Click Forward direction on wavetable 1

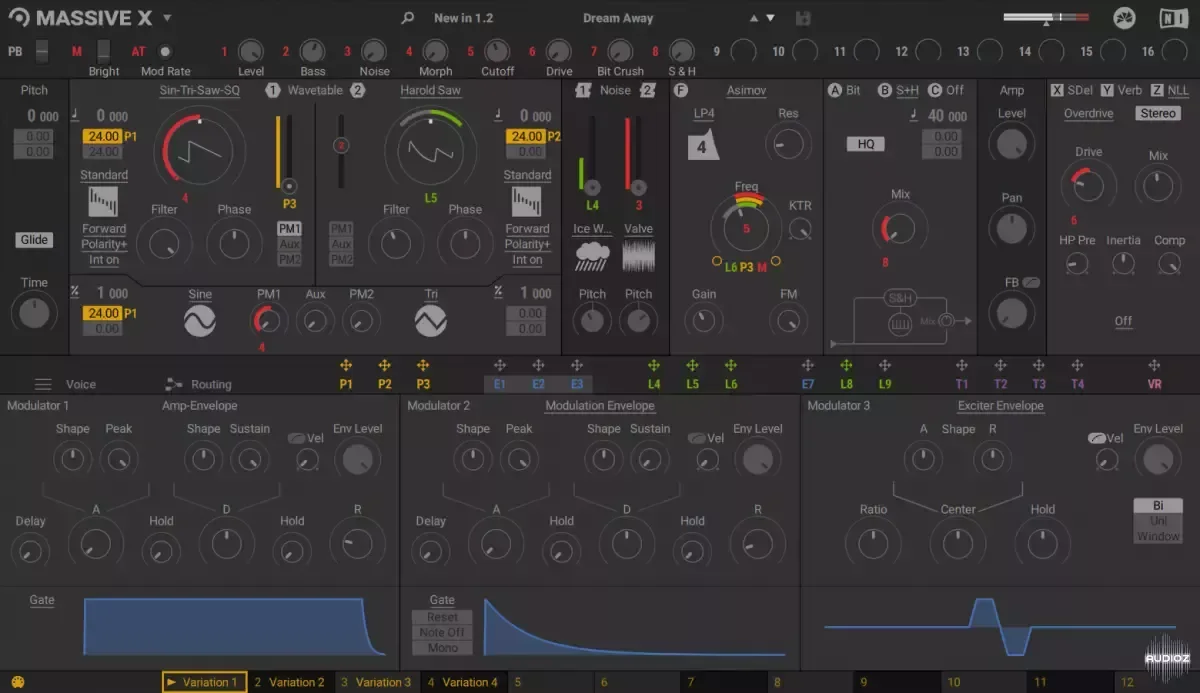(x=104, y=229)
